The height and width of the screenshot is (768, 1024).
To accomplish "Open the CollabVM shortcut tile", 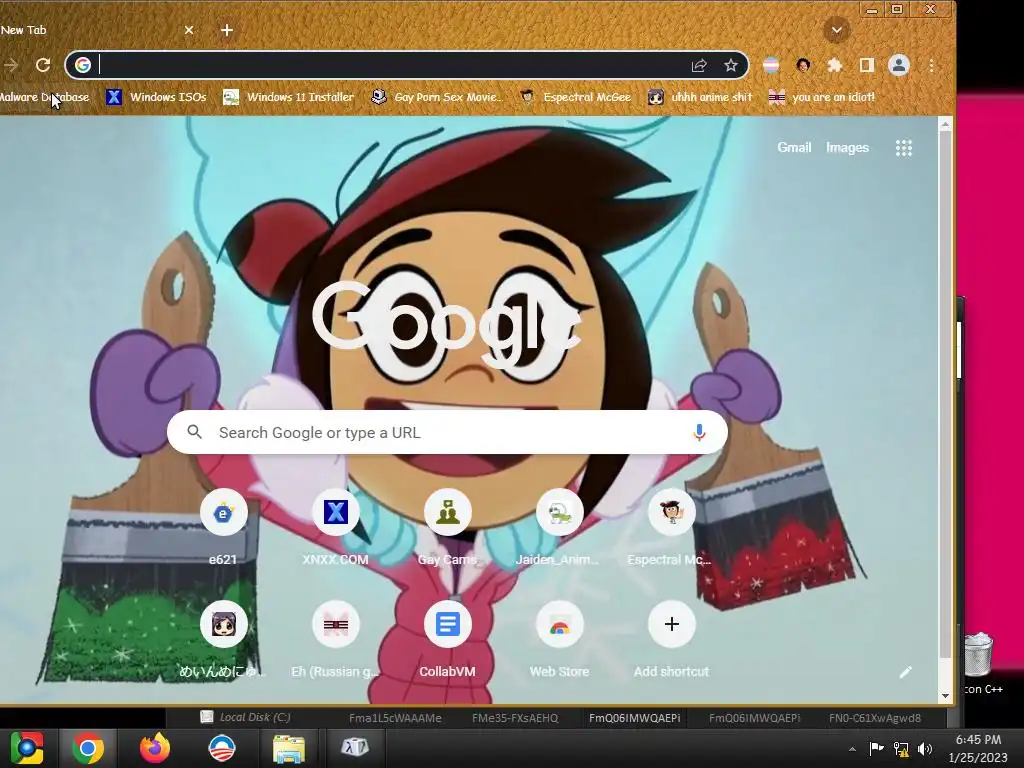I will pos(447,639).
